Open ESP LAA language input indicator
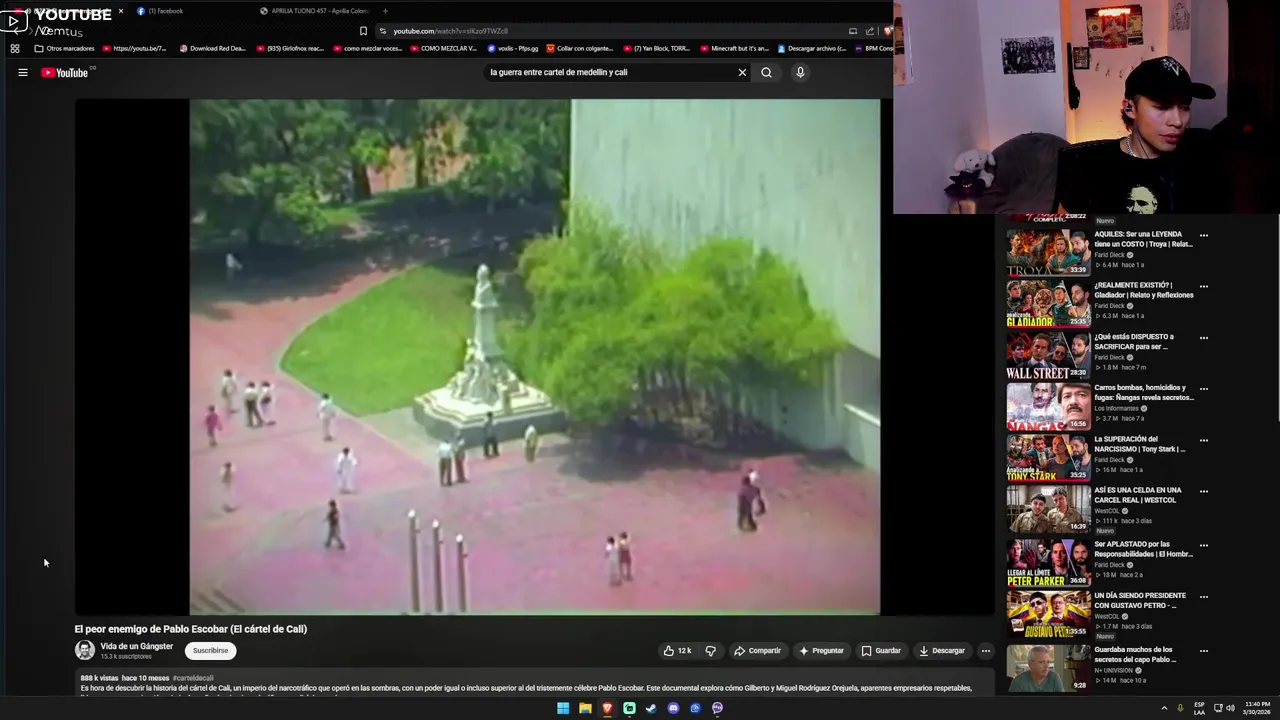 click(x=1199, y=708)
